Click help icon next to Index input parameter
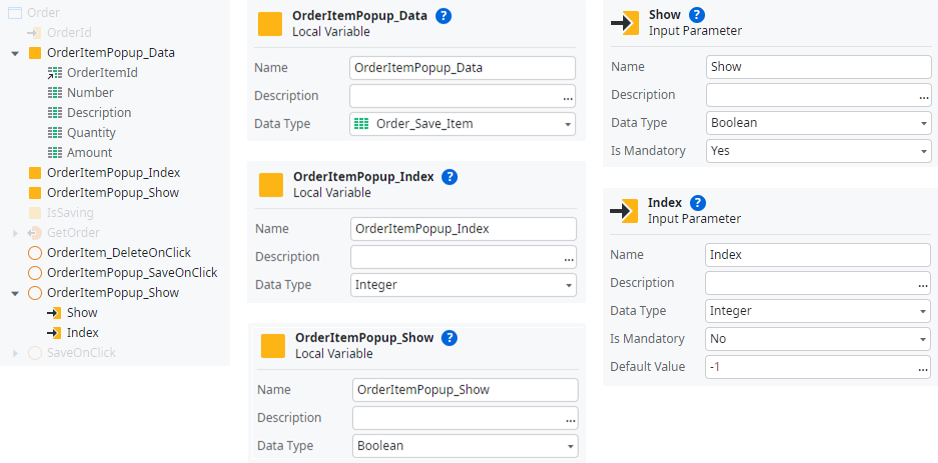The height and width of the screenshot is (463, 938). [x=698, y=203]
